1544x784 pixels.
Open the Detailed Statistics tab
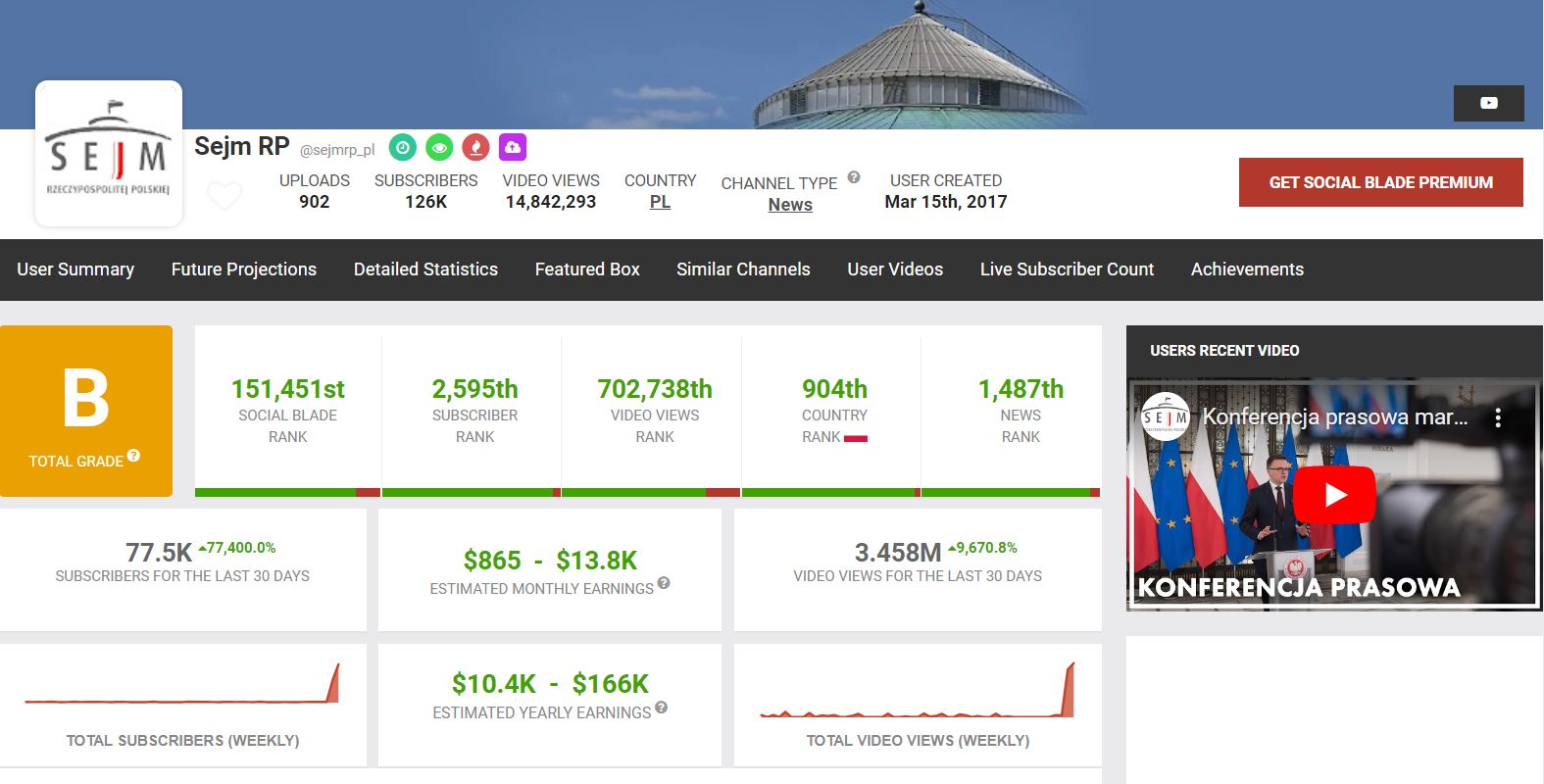point(425,269)
